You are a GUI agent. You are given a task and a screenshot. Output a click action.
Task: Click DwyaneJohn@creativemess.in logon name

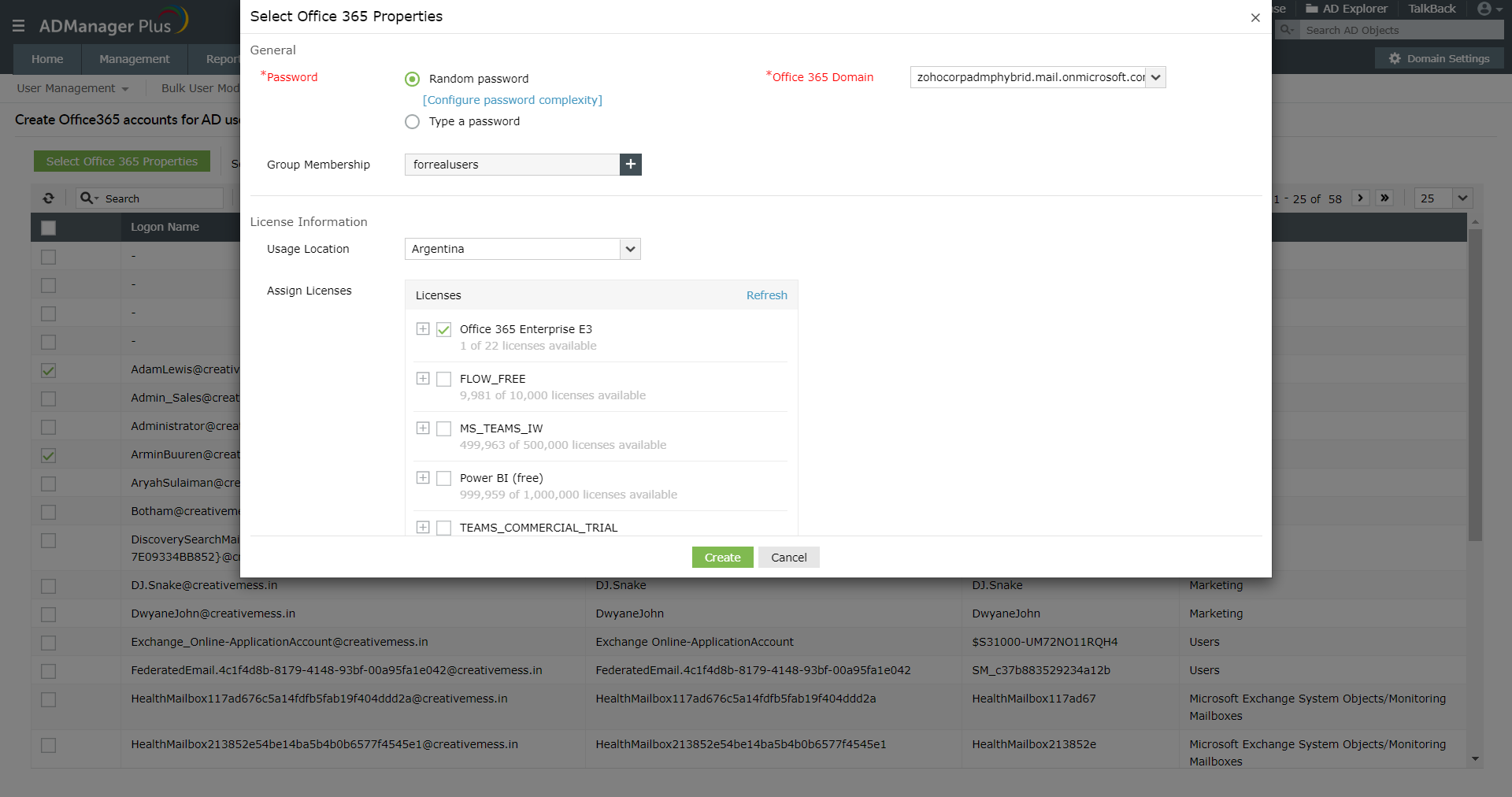(x=213, y=614)
